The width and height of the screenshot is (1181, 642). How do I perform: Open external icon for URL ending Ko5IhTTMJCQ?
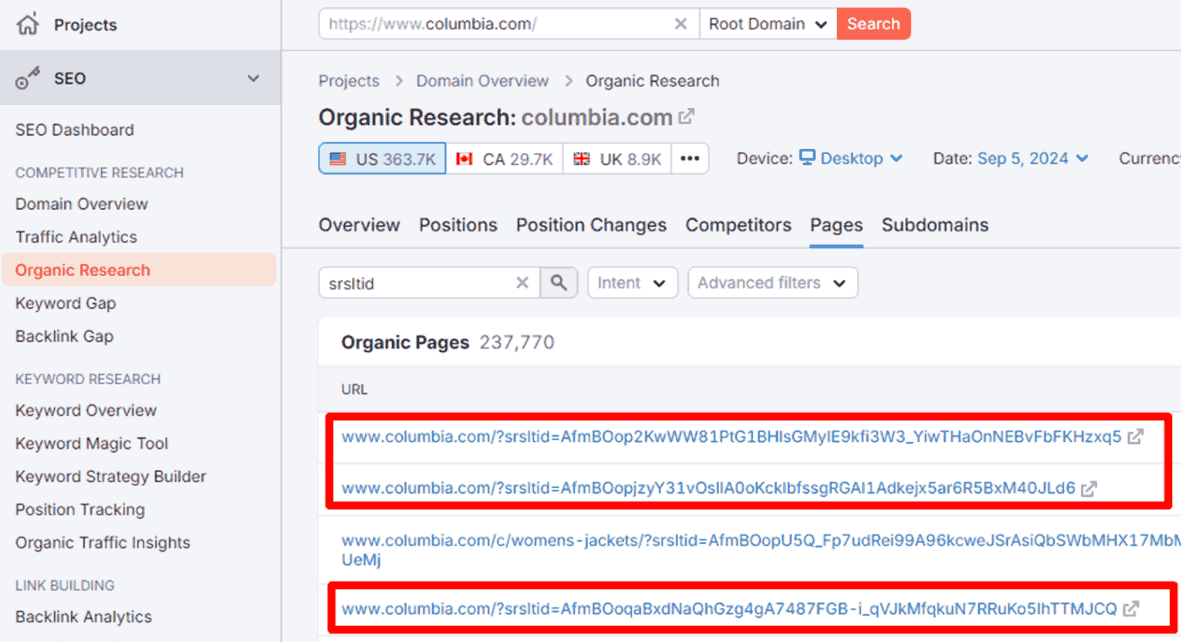pos(1131,608)
